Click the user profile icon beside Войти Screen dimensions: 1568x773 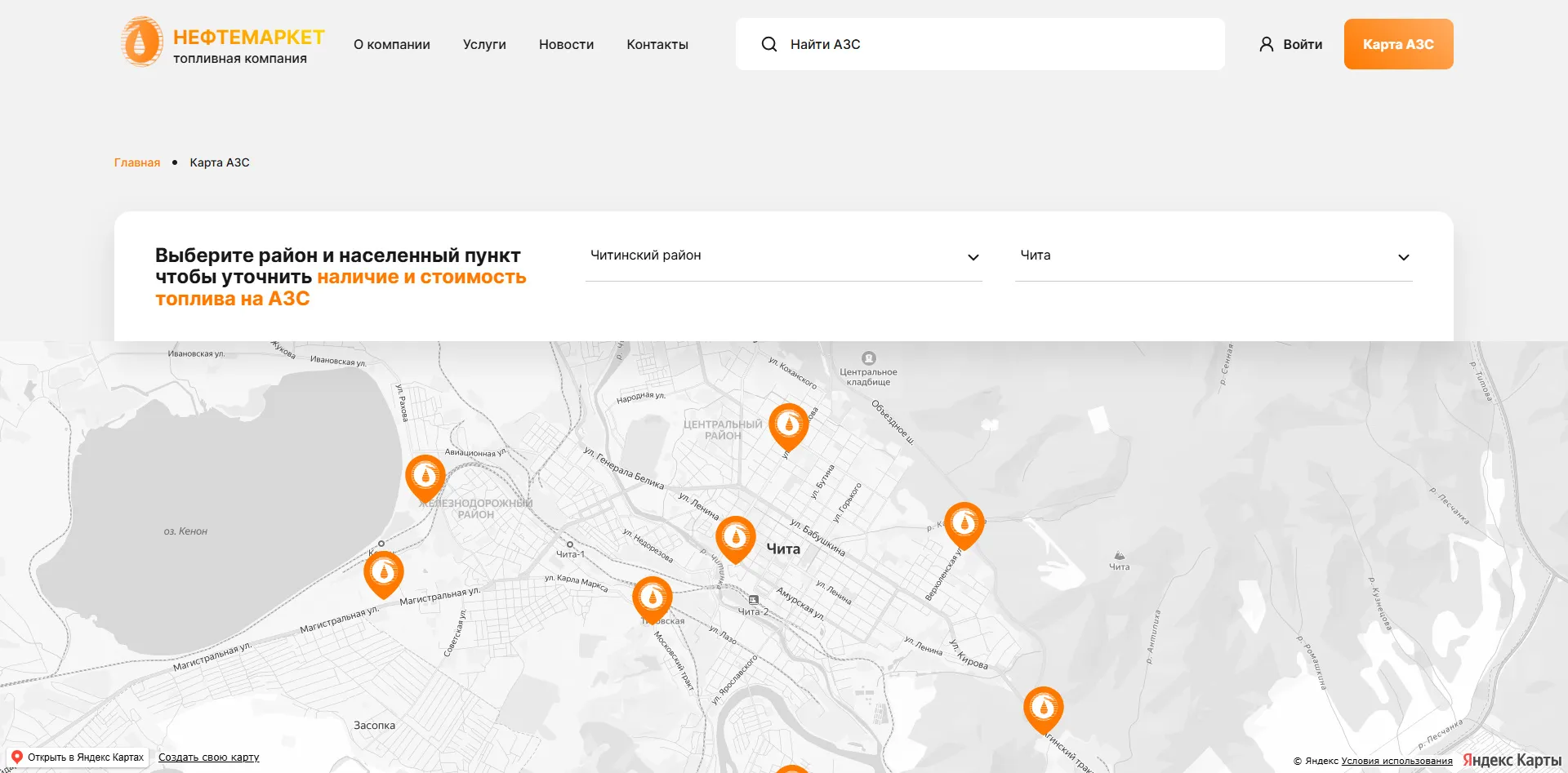coord(1266,44)
